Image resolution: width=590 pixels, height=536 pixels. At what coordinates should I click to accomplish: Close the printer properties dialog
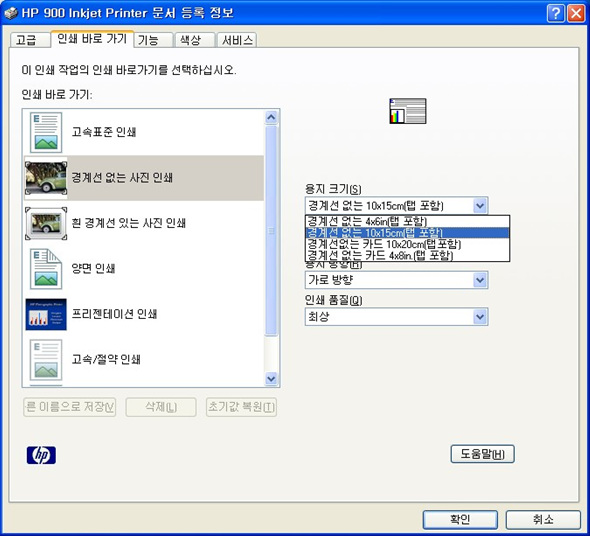(576, 14)
